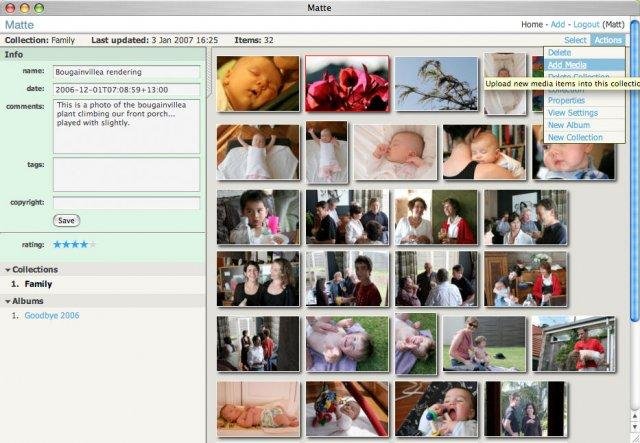Select the teen in red shirt thumbnail

click(x=347, y=278)
